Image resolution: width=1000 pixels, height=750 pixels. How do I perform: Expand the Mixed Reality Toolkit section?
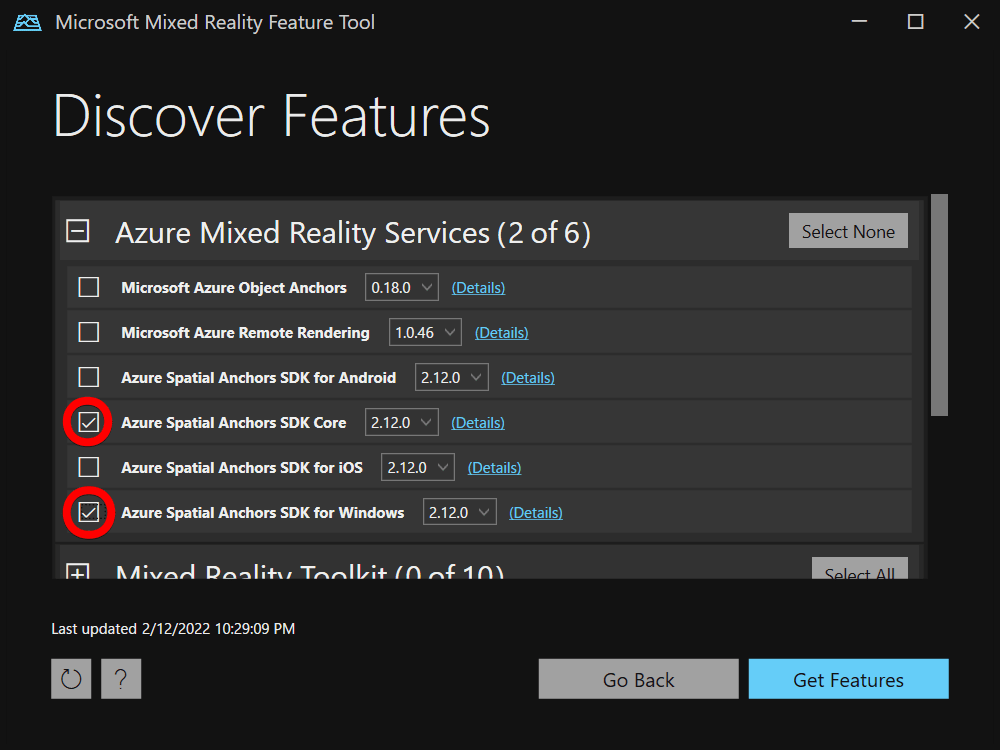(78, 571)
